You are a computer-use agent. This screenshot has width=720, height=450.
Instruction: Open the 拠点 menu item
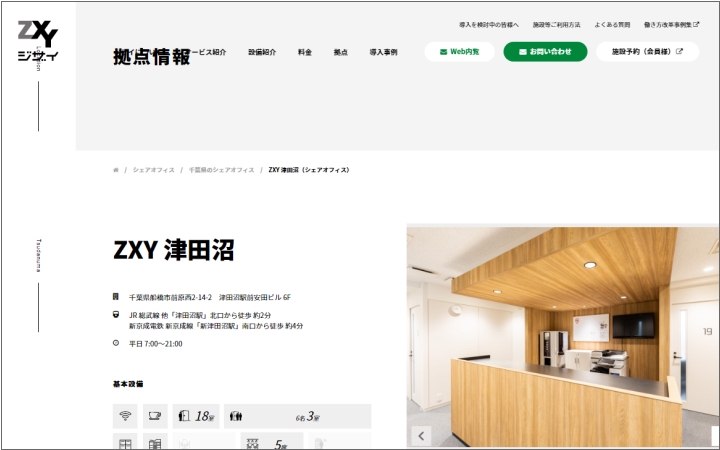pyautogui.click(x=341, y=52)
